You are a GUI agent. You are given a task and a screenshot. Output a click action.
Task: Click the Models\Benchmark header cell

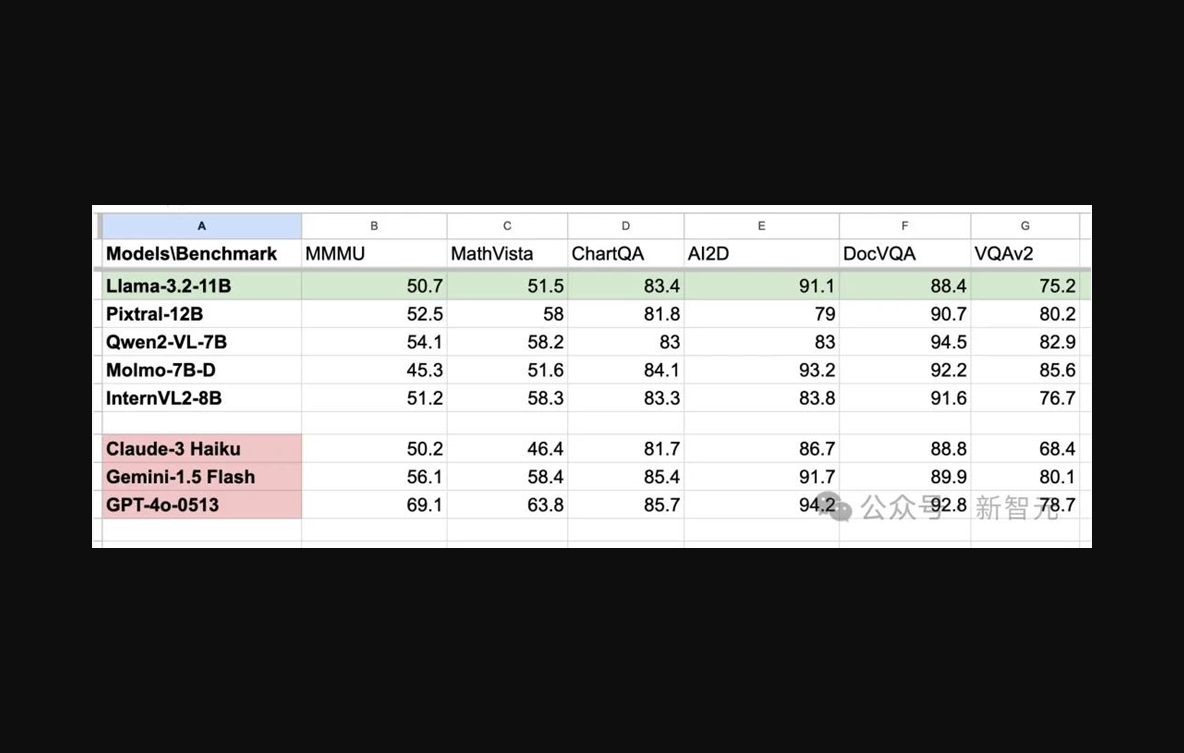point(192,254)
